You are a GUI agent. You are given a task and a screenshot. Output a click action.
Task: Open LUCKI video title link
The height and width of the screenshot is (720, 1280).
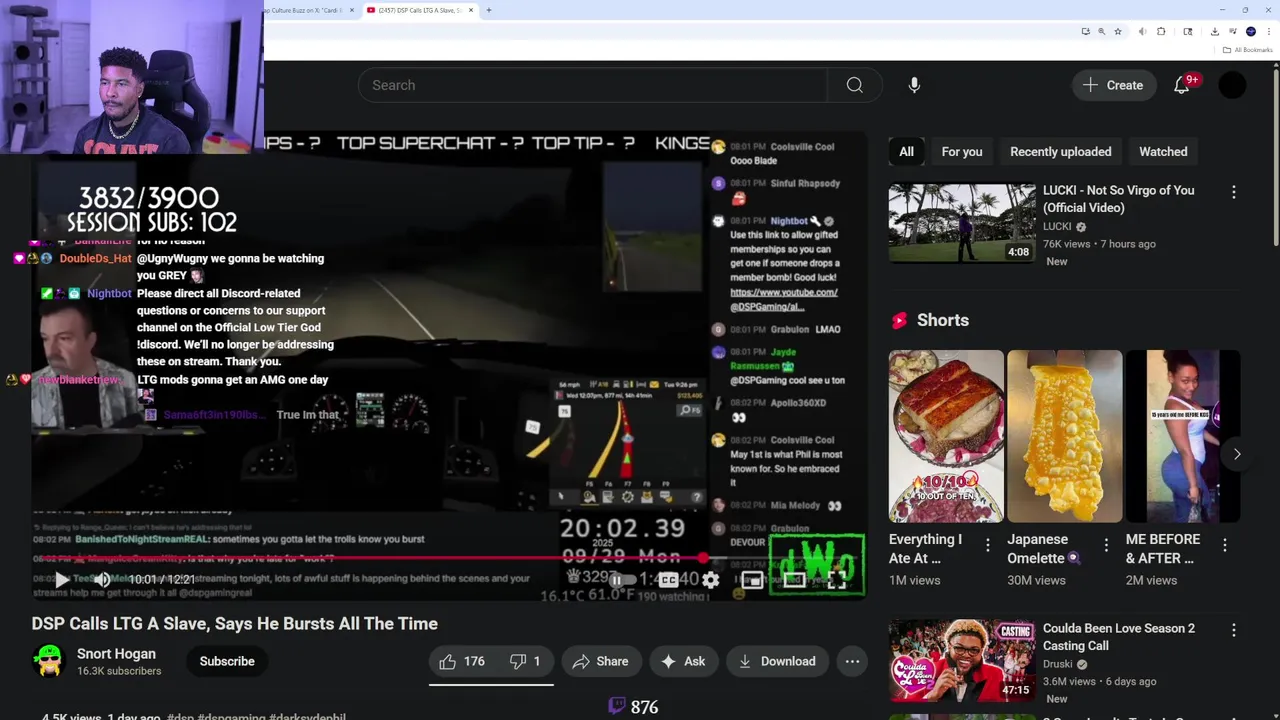pos(1118,199)
